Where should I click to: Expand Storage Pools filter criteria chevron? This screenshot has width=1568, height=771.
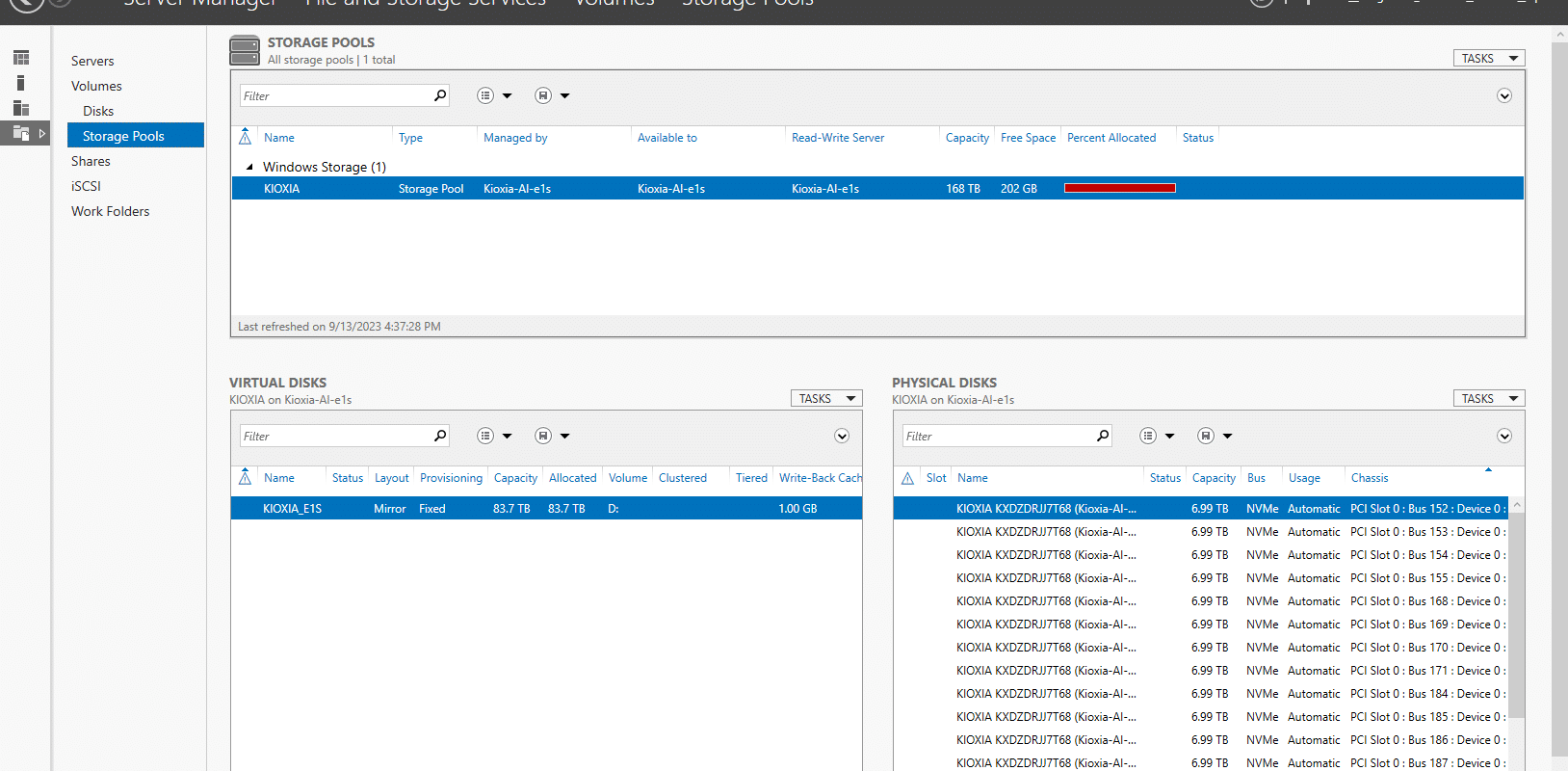tap(1504, 95)
